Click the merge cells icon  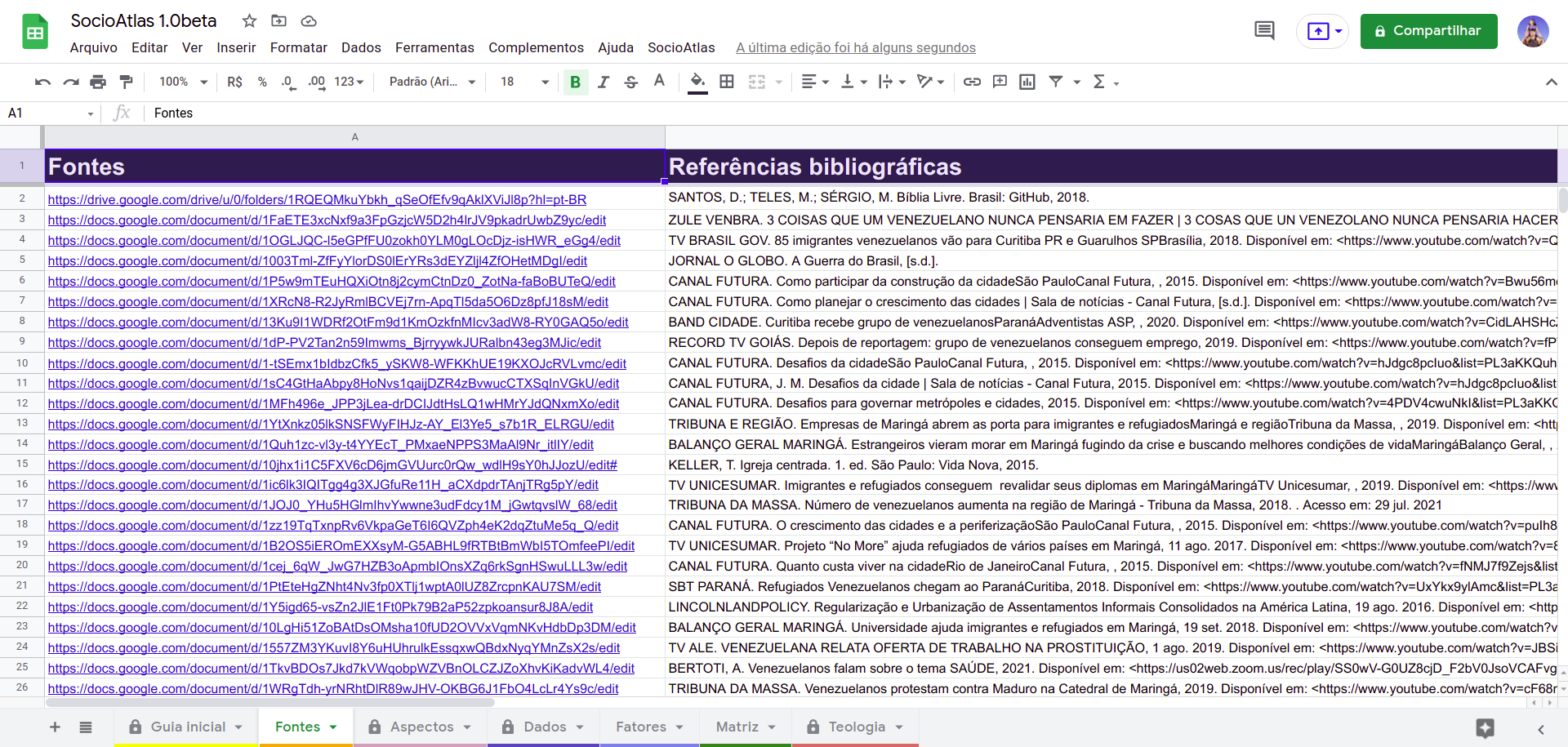[757, 82]
